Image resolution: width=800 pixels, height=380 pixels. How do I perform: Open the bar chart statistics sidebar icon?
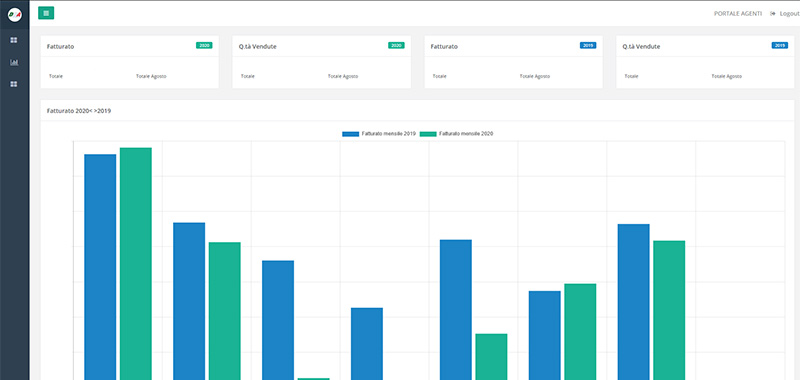pyautogui.click(x=14, y=62)
